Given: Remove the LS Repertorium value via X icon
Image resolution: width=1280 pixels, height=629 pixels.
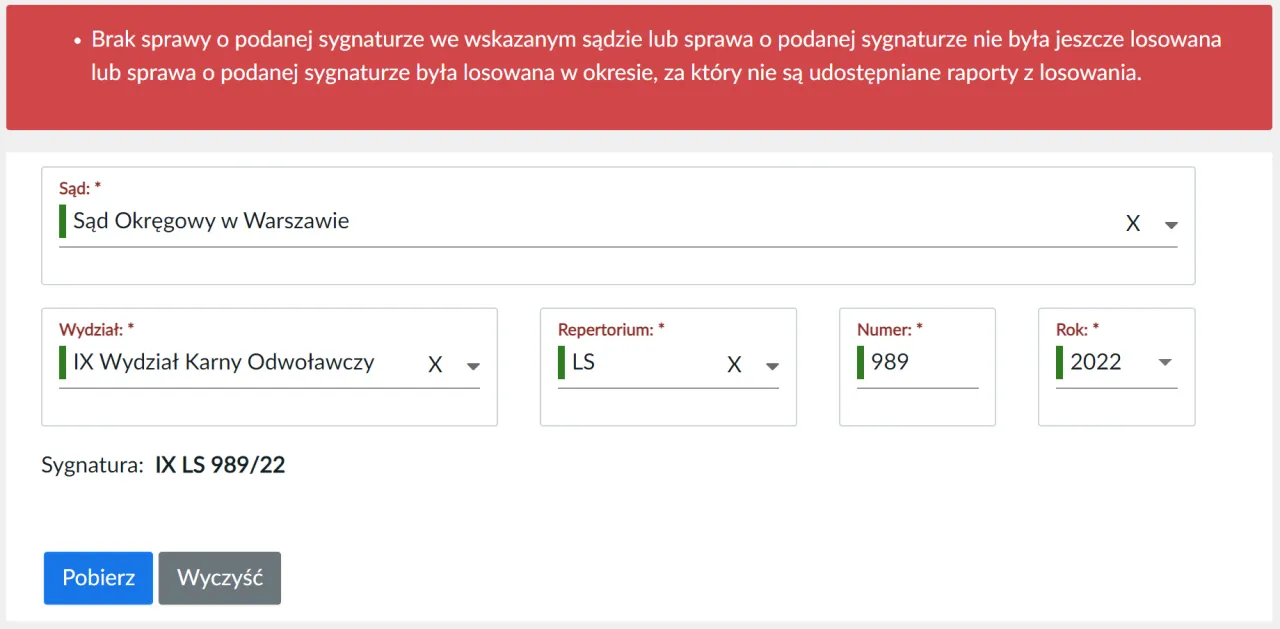Looking at the screenshot, I should (x=734, y=364).
